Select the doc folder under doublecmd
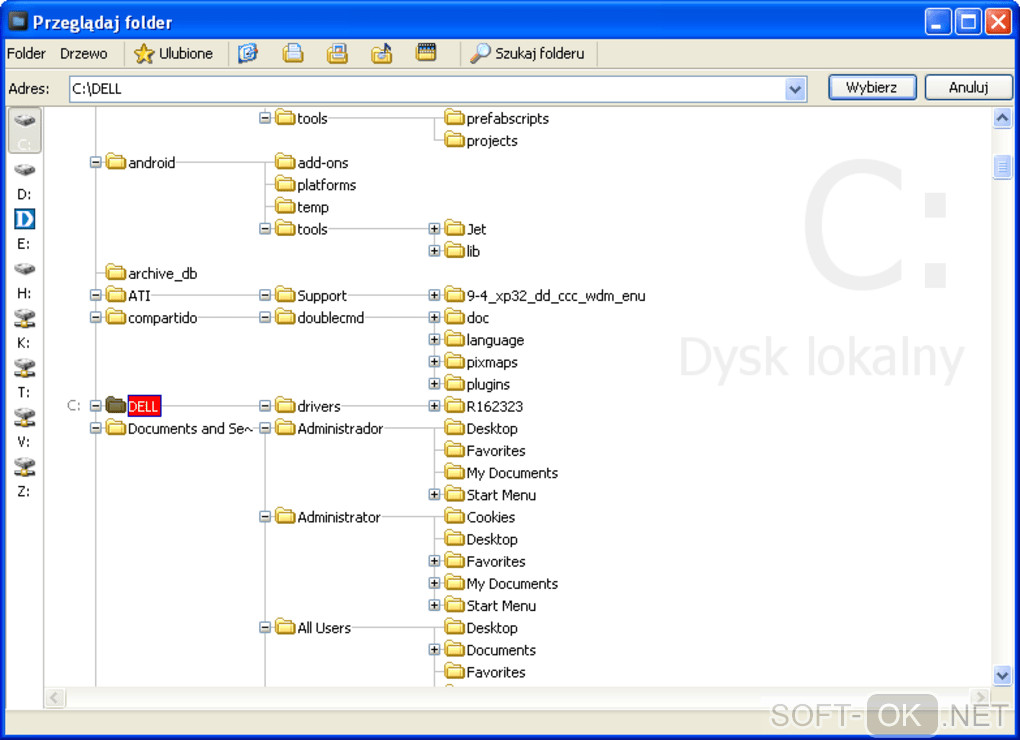The image size is (1020, 740). click(467, 317)
